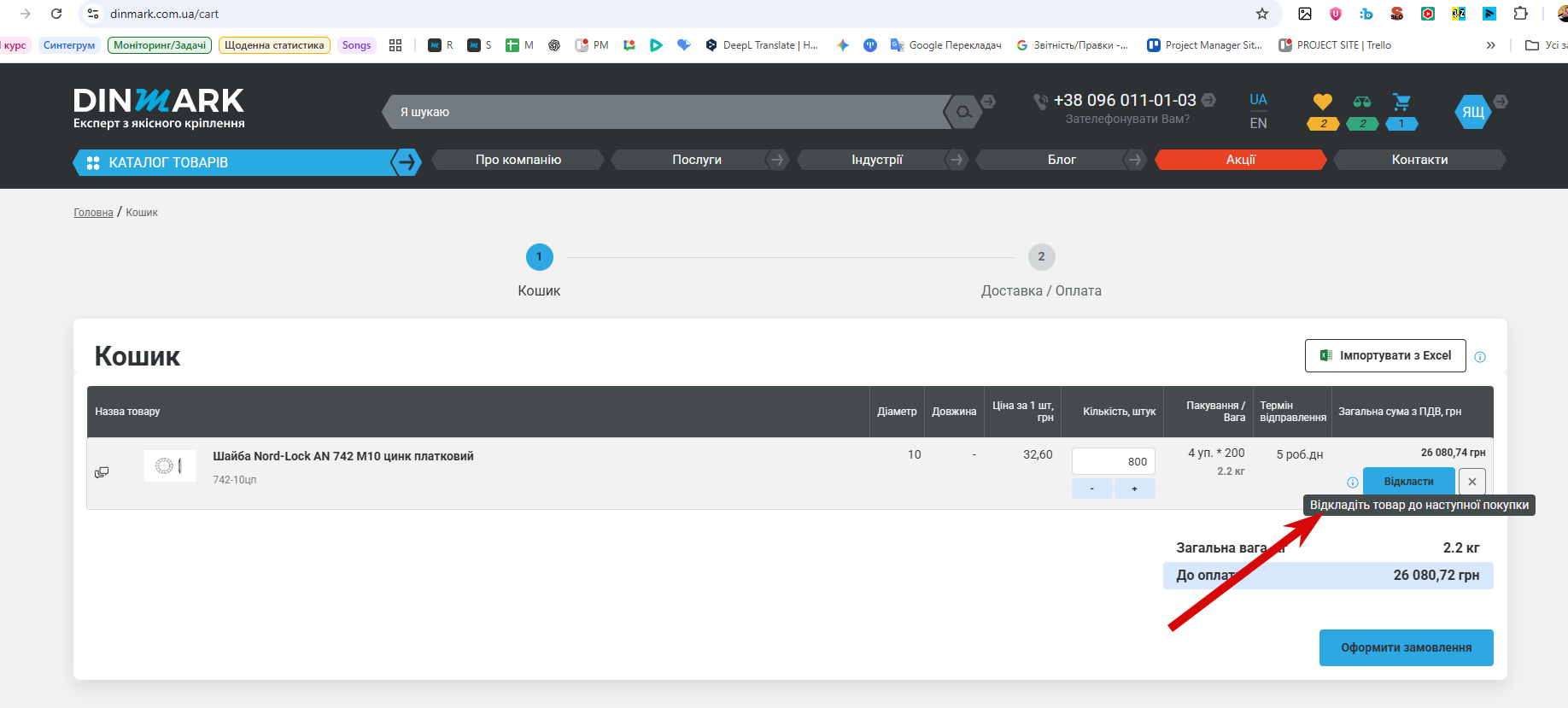Click the search magnifier hexagon button

coord(964,112)
